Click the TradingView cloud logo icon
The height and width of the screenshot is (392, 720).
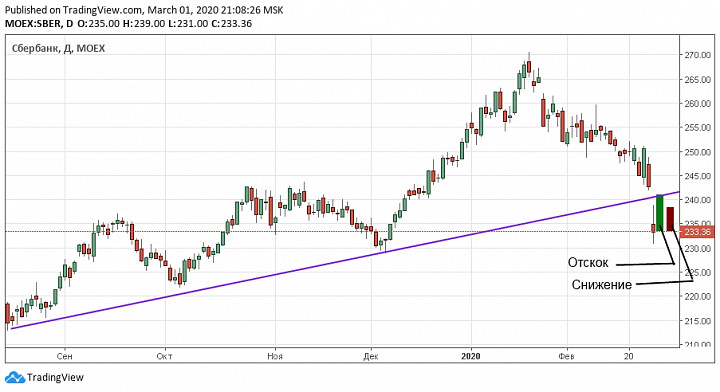pos(15,377)
